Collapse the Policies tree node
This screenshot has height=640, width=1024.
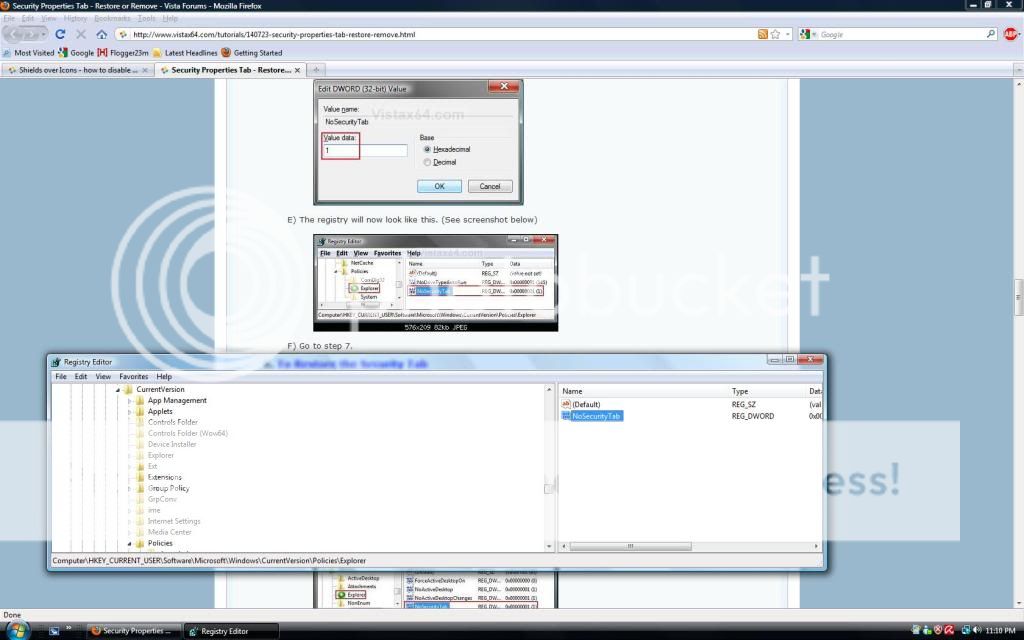[x=129, y=543]
